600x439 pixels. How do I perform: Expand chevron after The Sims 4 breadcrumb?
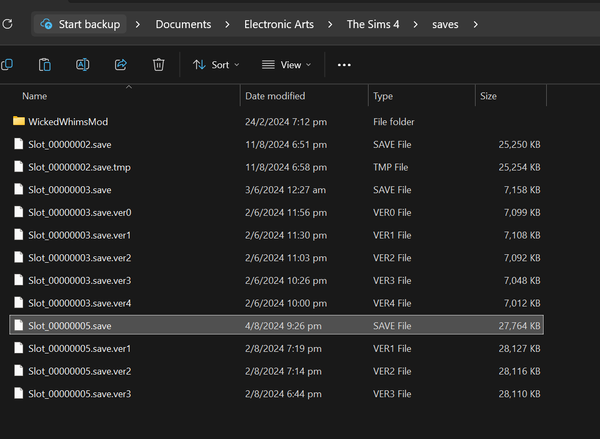415,24
